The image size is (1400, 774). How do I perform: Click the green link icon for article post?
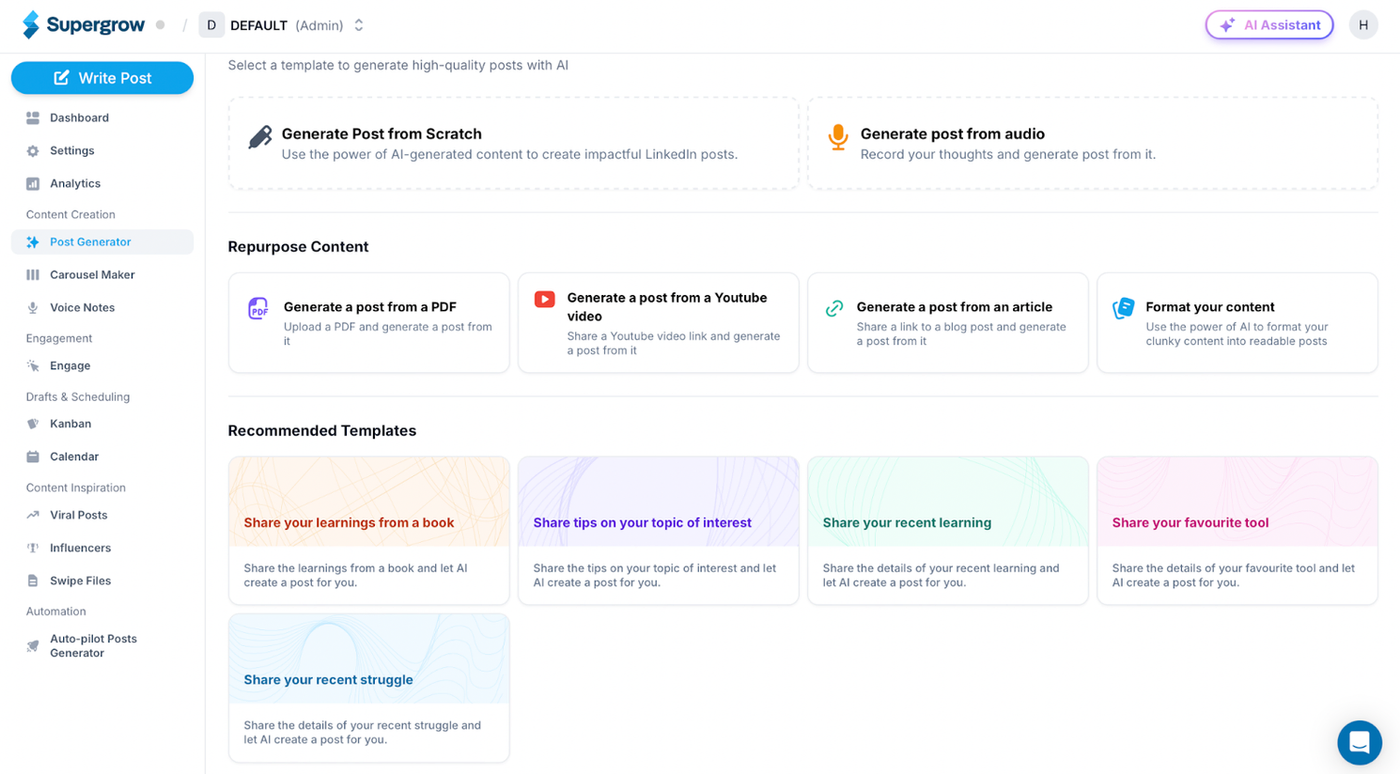click(x=834, y=308)
